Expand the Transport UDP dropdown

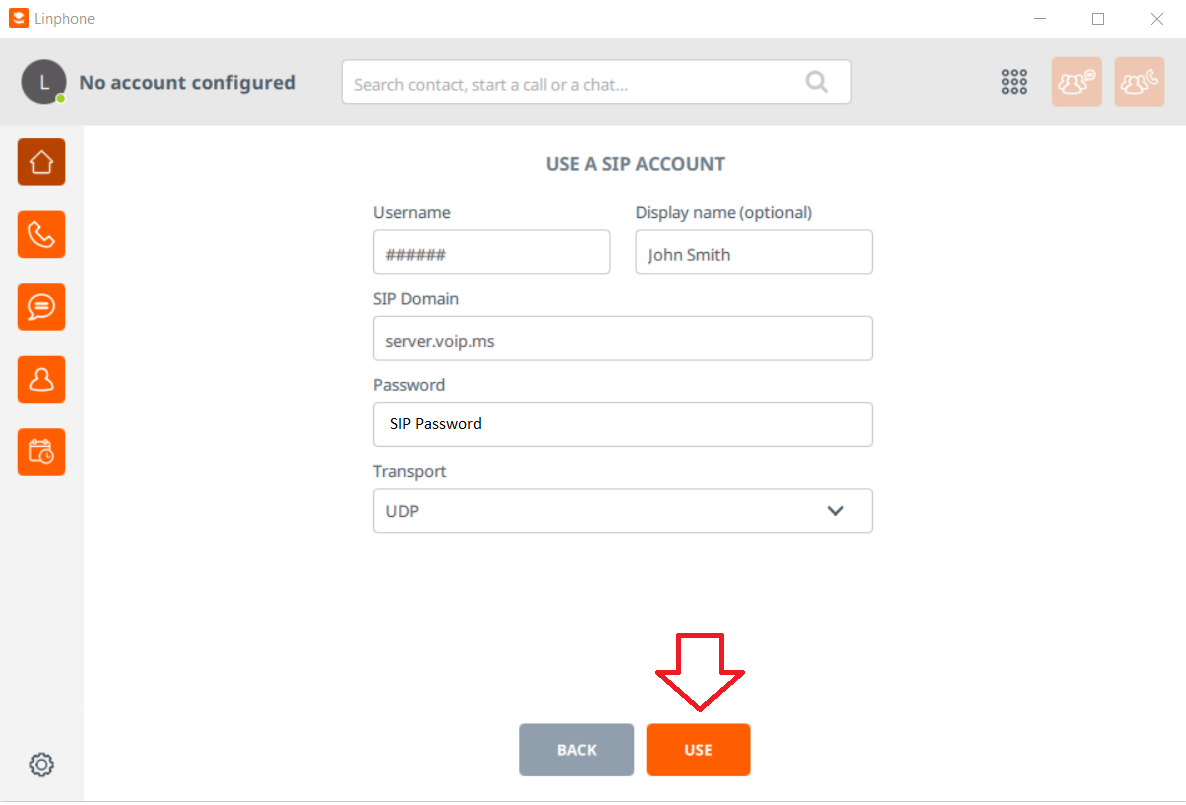(622, 511)
